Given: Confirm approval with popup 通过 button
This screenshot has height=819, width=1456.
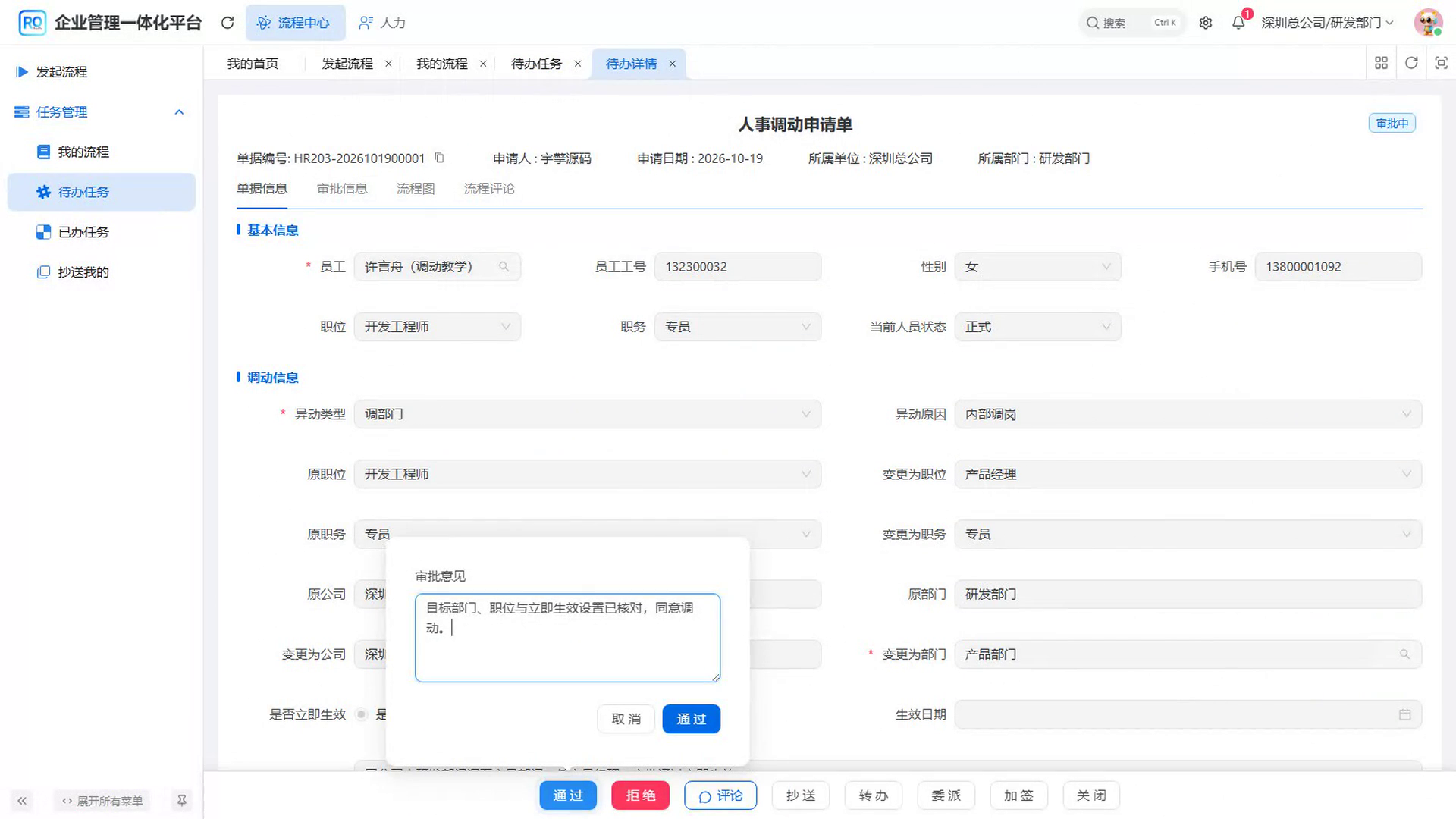Looking at the screenshot, I should (691, 719).
